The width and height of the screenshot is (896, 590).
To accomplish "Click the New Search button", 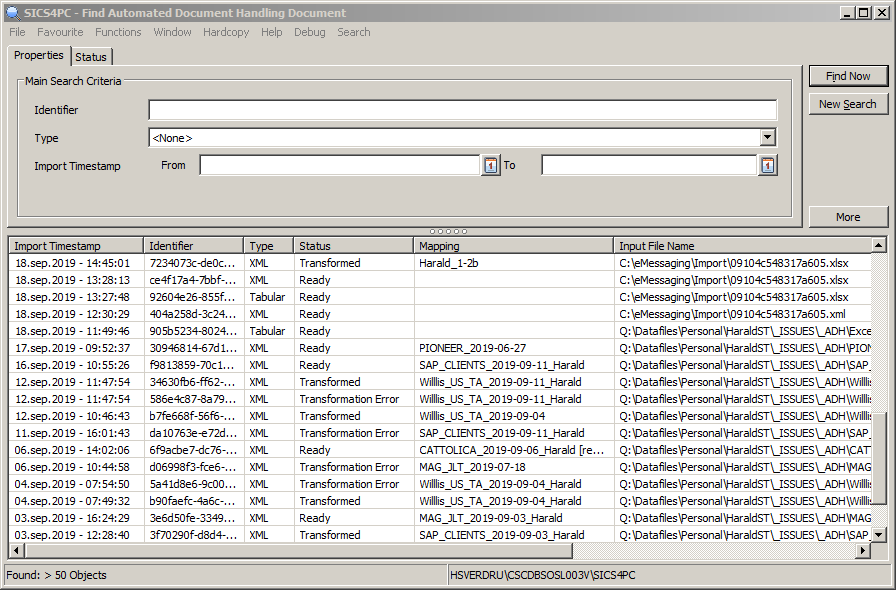I will [848, 104].
